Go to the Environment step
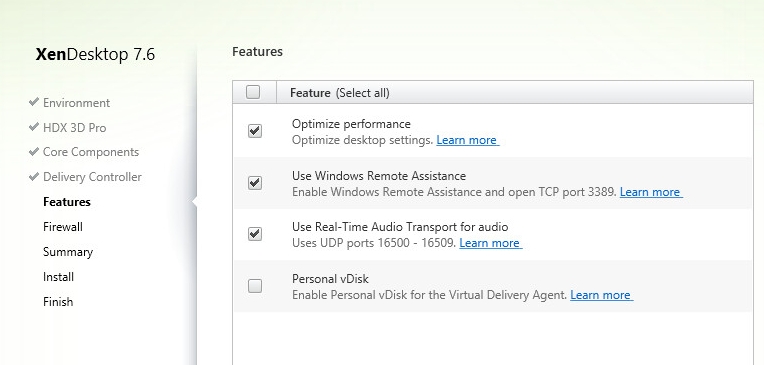 [x=76, y=103]
